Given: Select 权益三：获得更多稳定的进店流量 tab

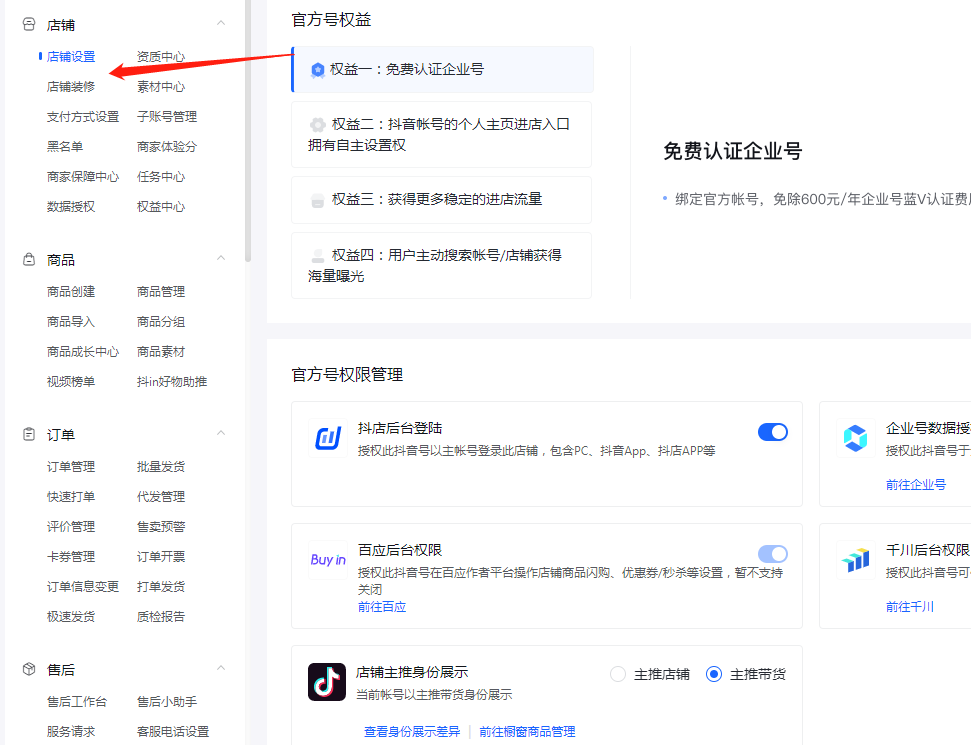Looking at the screenshot, I should pyautogui.click(x=442, y=200).
